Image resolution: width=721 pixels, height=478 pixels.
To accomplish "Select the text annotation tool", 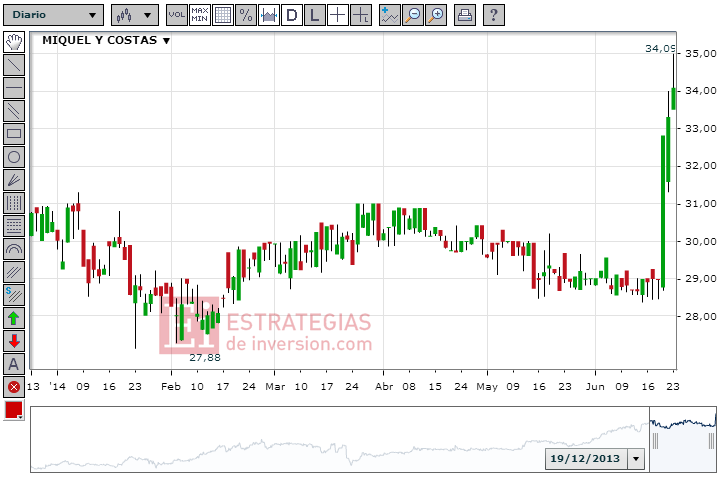I will (14, 364).
